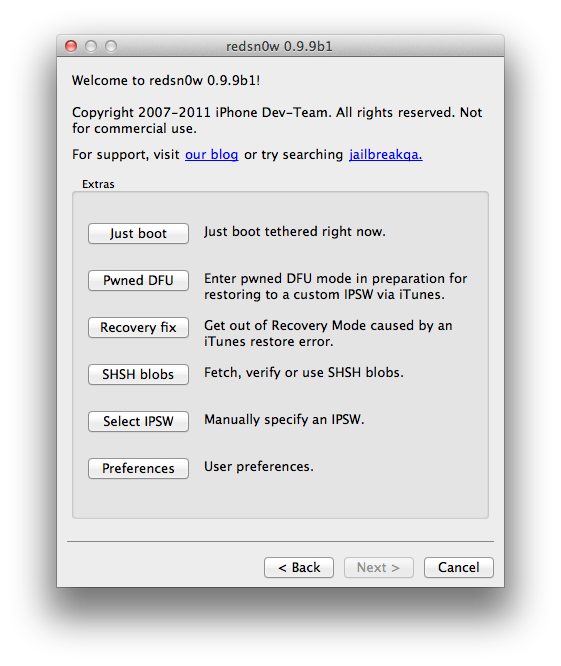Enter Pwned DFU mode

coord(138,281)
